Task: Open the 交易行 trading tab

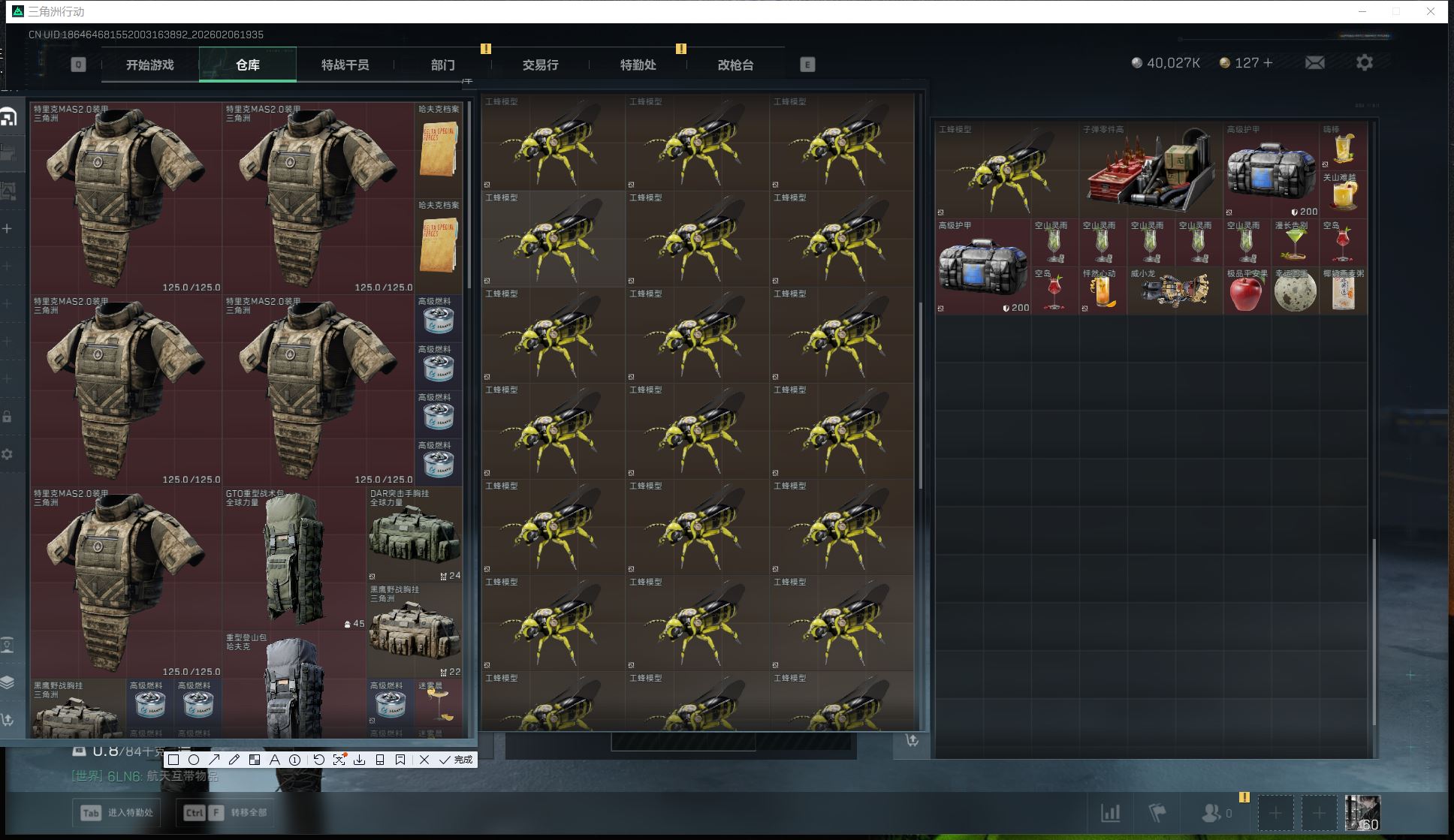Action: 540,65
